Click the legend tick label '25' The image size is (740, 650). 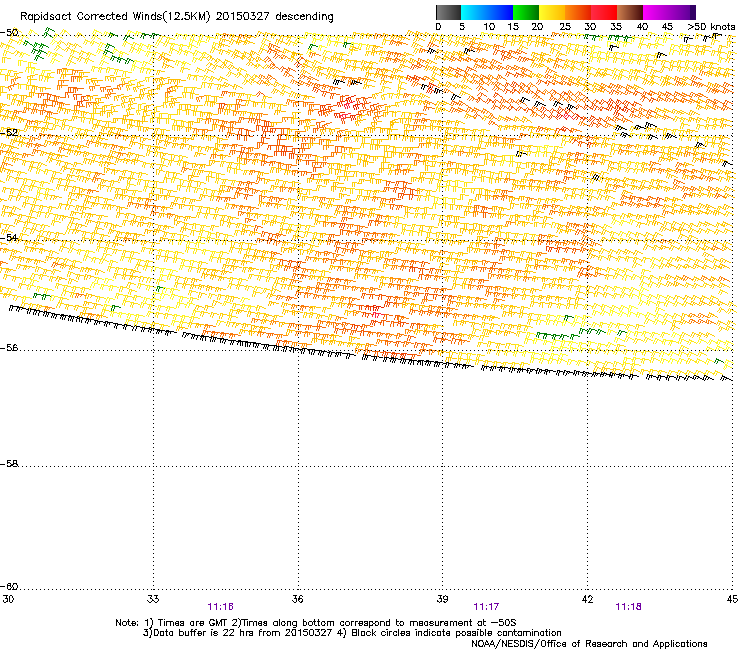coord(564,27)
